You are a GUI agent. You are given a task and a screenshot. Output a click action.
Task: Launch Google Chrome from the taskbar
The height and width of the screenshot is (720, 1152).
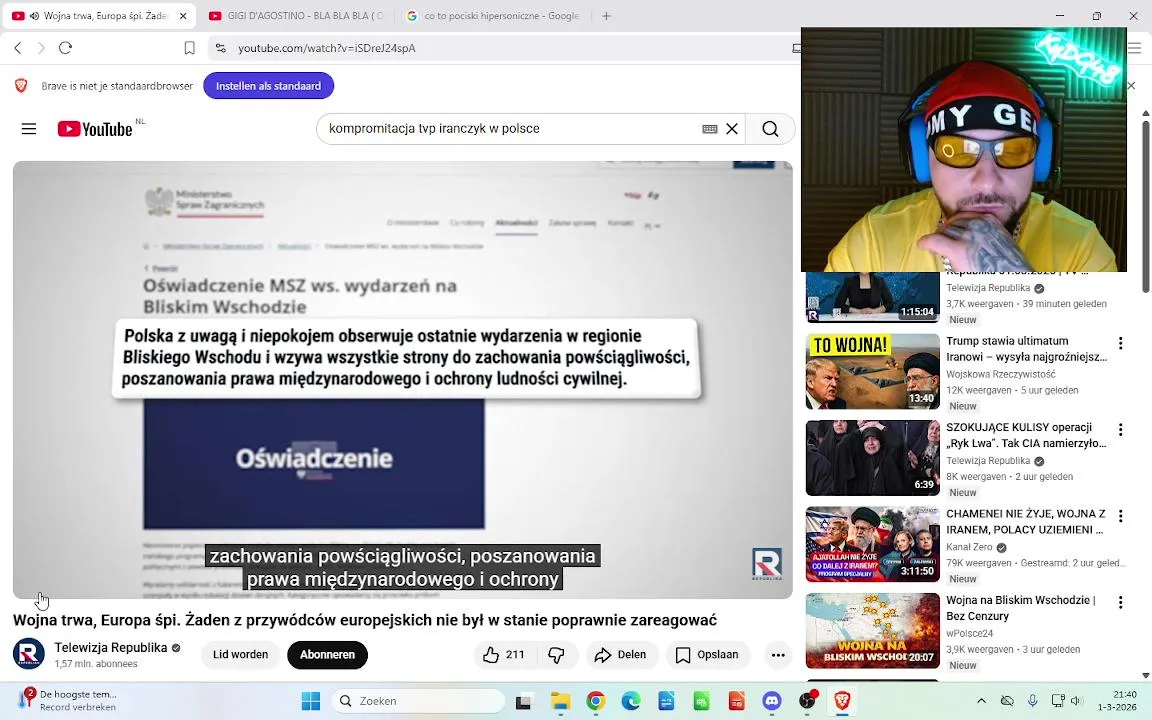pos(596,702)
